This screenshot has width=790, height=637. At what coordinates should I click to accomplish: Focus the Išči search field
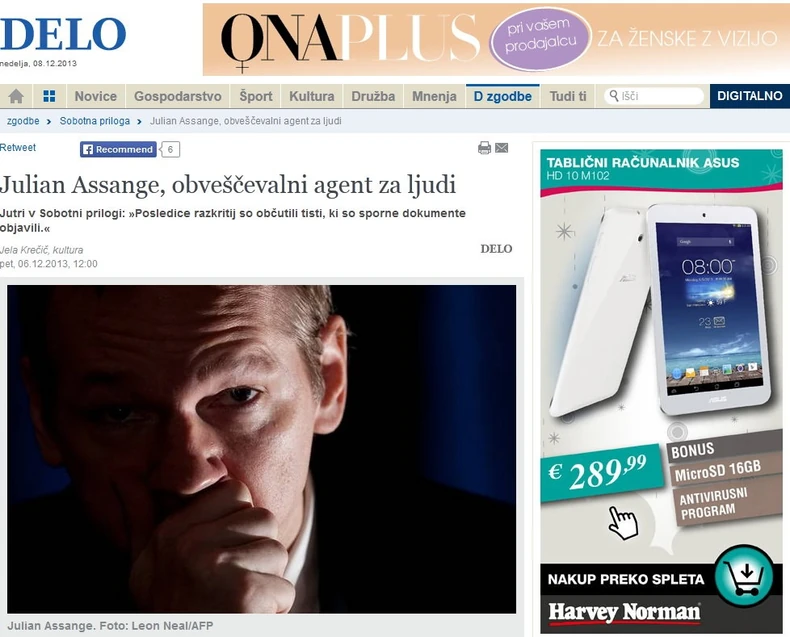pyautogui.click(x=654, y=96)
